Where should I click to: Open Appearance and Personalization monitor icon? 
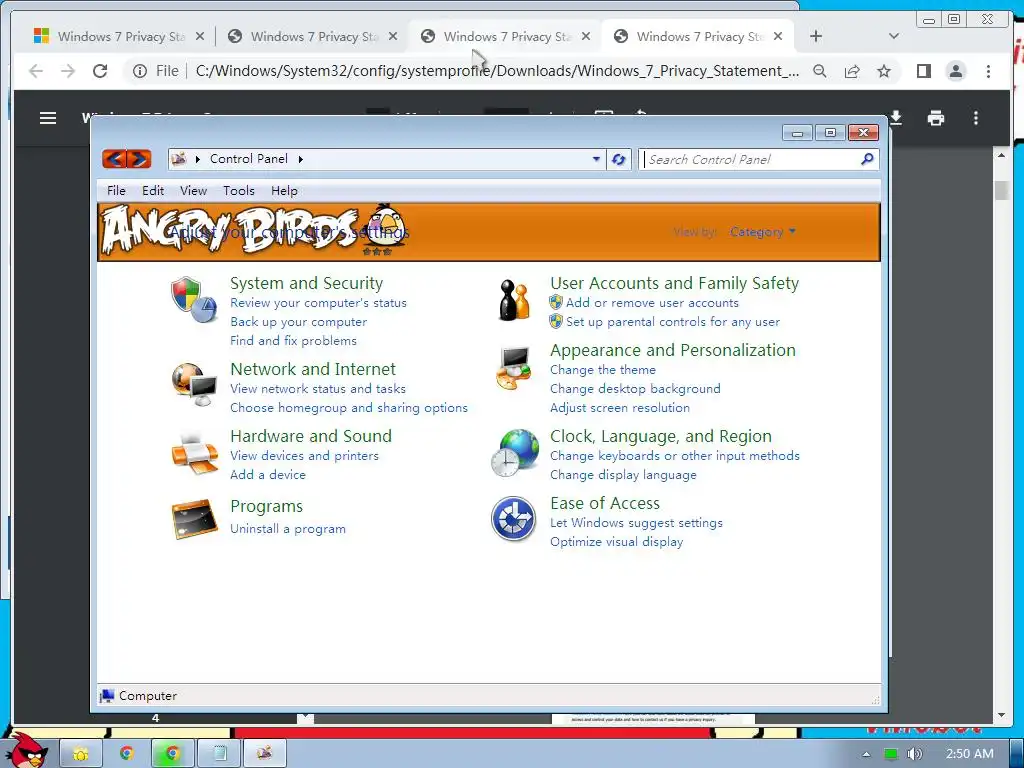[x=514, y=368]
